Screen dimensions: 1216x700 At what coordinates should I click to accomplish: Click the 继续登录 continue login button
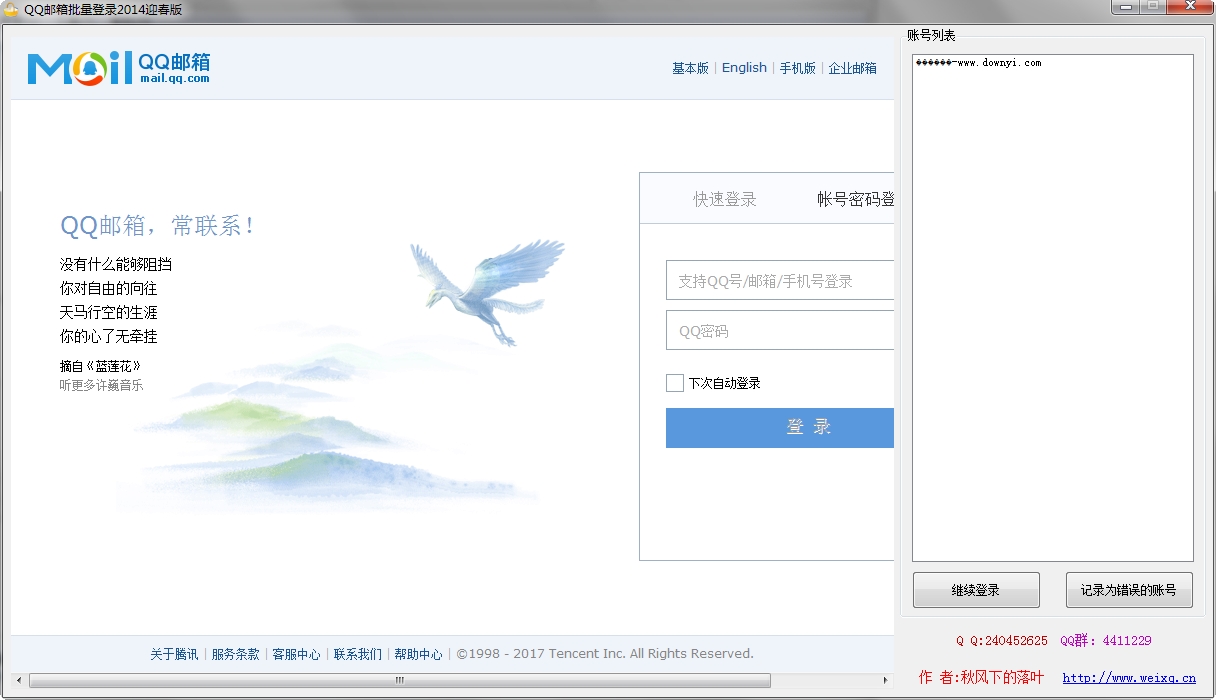tap(975, 590)
